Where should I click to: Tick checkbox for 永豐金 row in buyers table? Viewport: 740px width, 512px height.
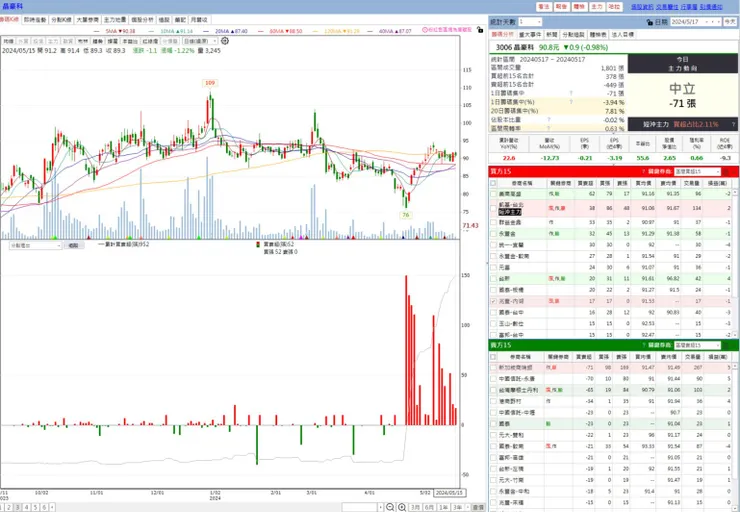493,234
